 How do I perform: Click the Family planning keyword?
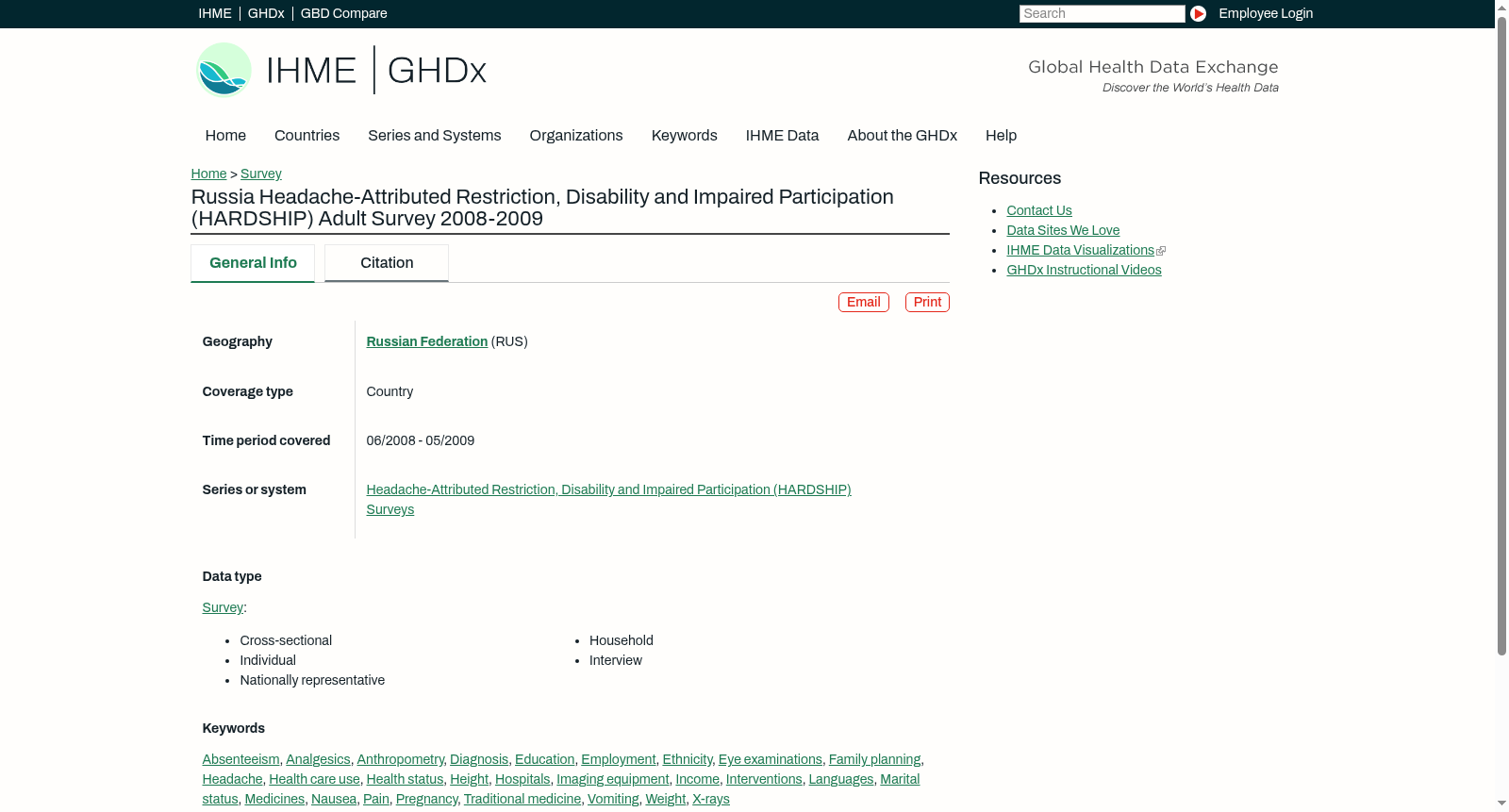click(874, 760)
